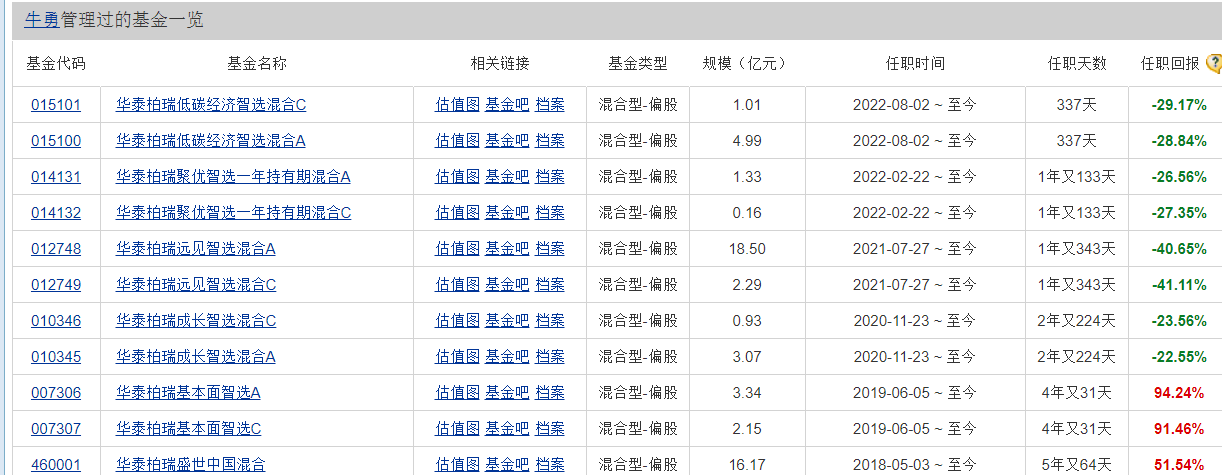This screenshot has height=475, width=1222.
Task: Open fund code 010346 link
Action: [x=56, y=320]
